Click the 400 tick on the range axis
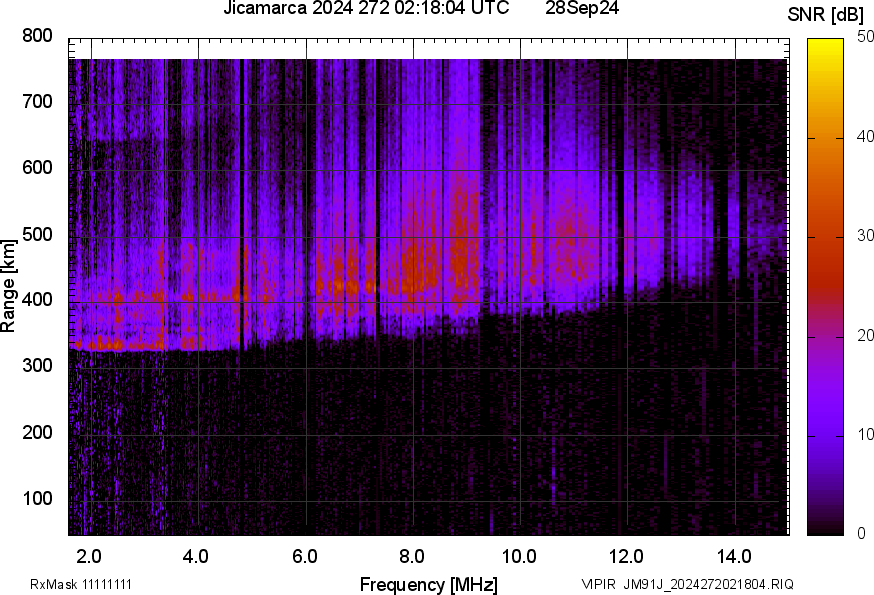 pos(37,301)
